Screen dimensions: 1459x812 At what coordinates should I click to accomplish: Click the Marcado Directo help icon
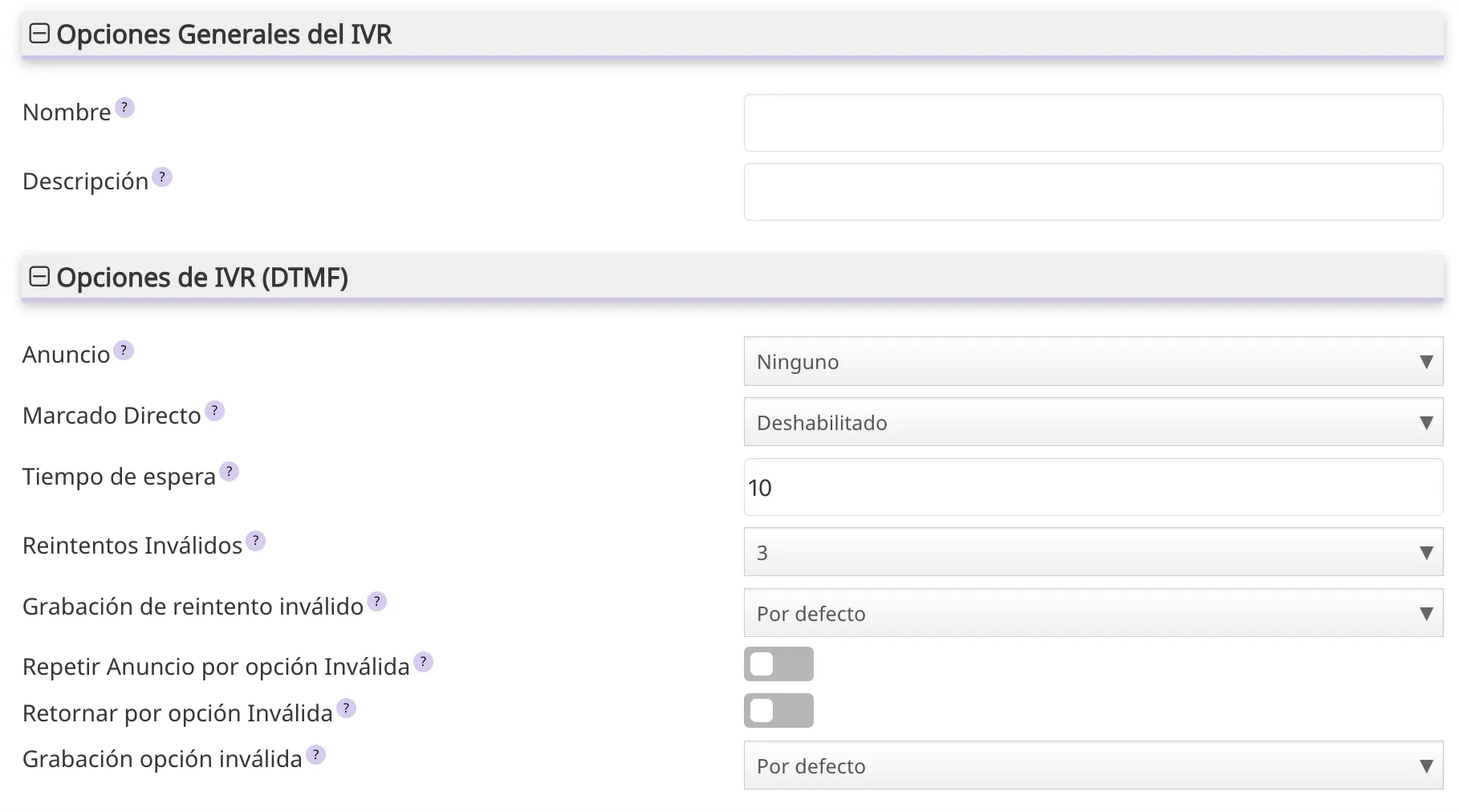(x=214, y=411)
